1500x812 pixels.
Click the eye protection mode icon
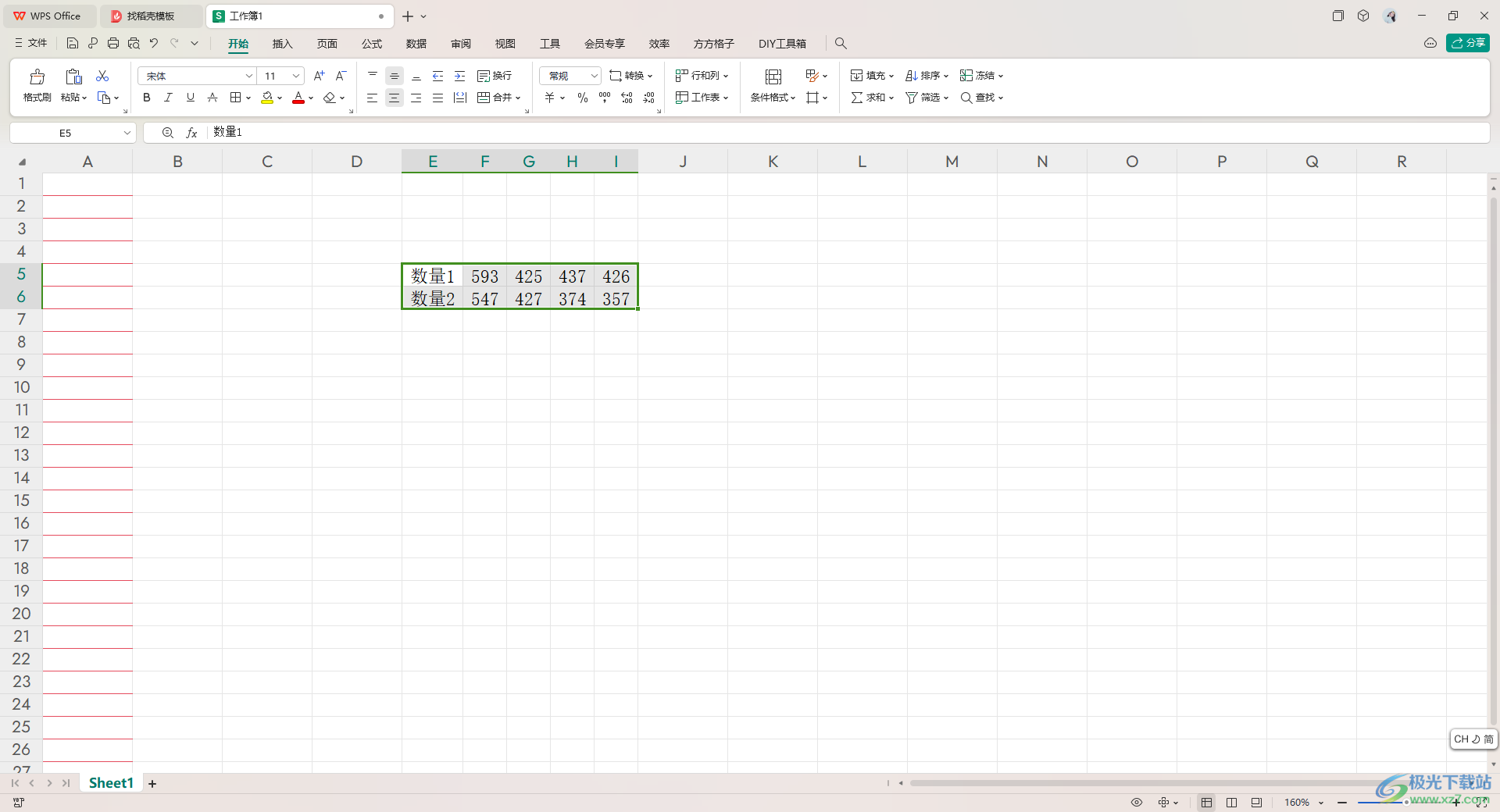pyautogui.click(x=1137, y=803)
